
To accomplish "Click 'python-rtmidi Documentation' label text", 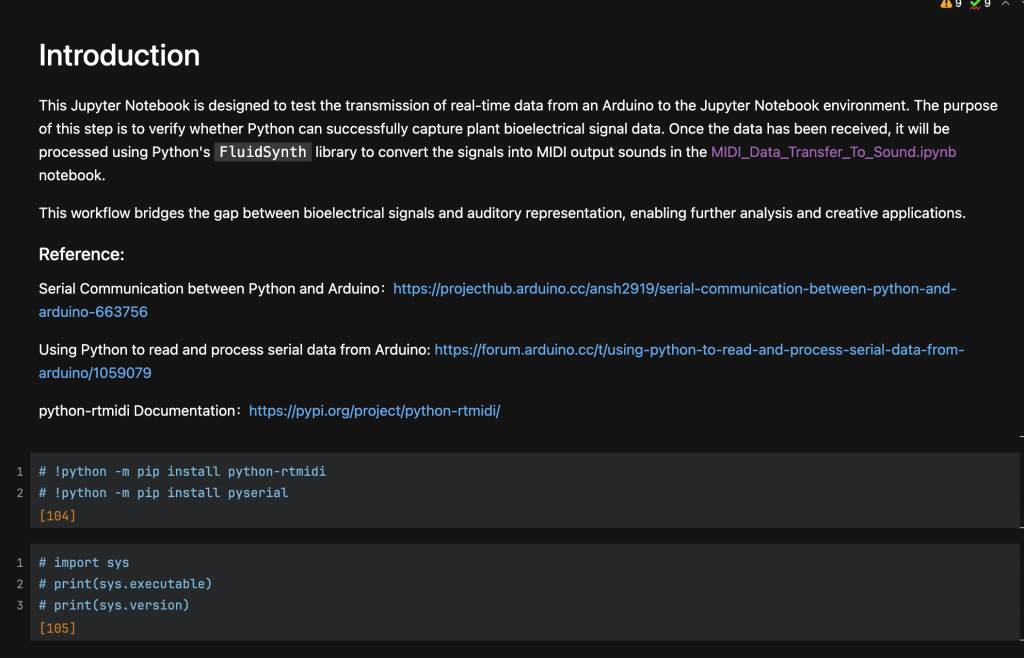I will click(136, 411).
